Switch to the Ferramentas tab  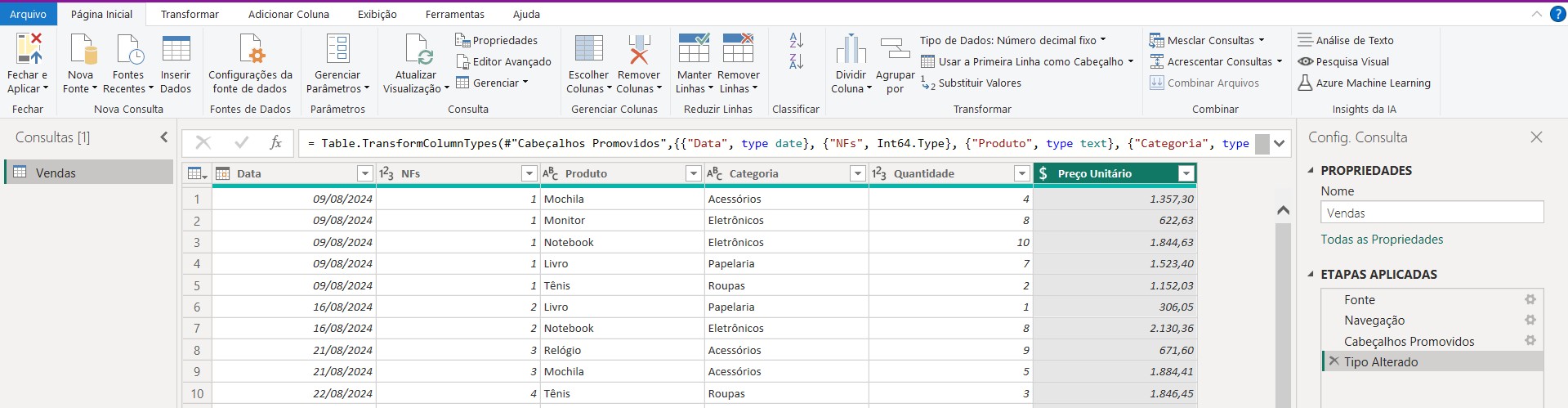[455, 14]
